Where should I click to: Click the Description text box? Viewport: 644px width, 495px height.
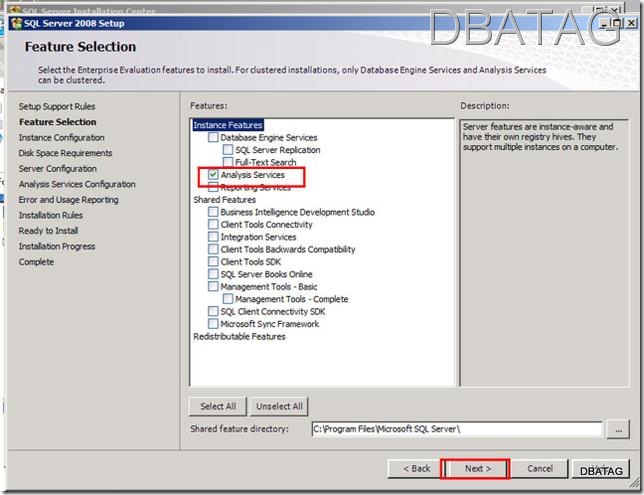(544, 253)
